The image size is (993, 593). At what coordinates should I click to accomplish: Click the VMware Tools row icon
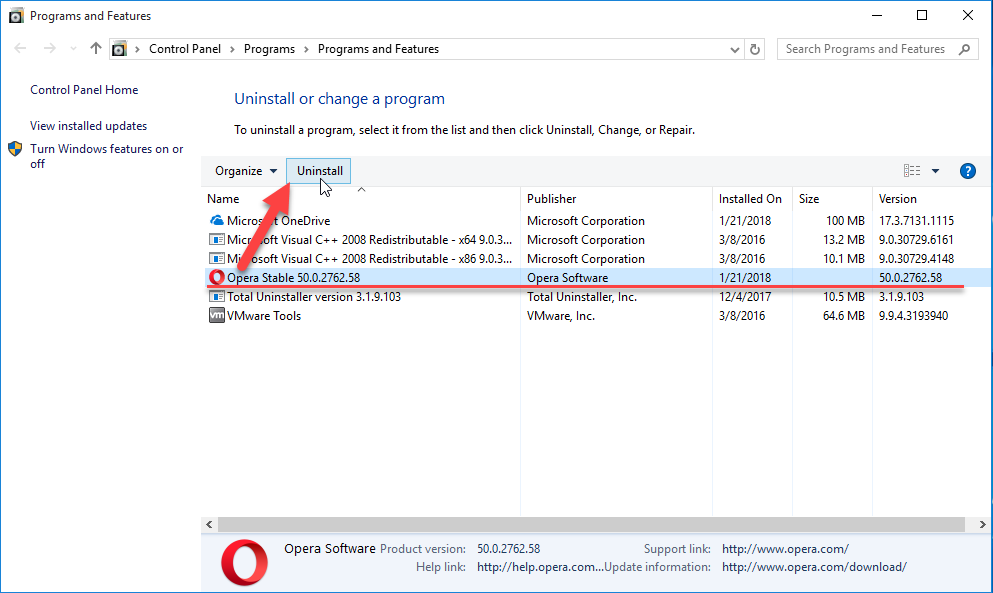[217, 316]
